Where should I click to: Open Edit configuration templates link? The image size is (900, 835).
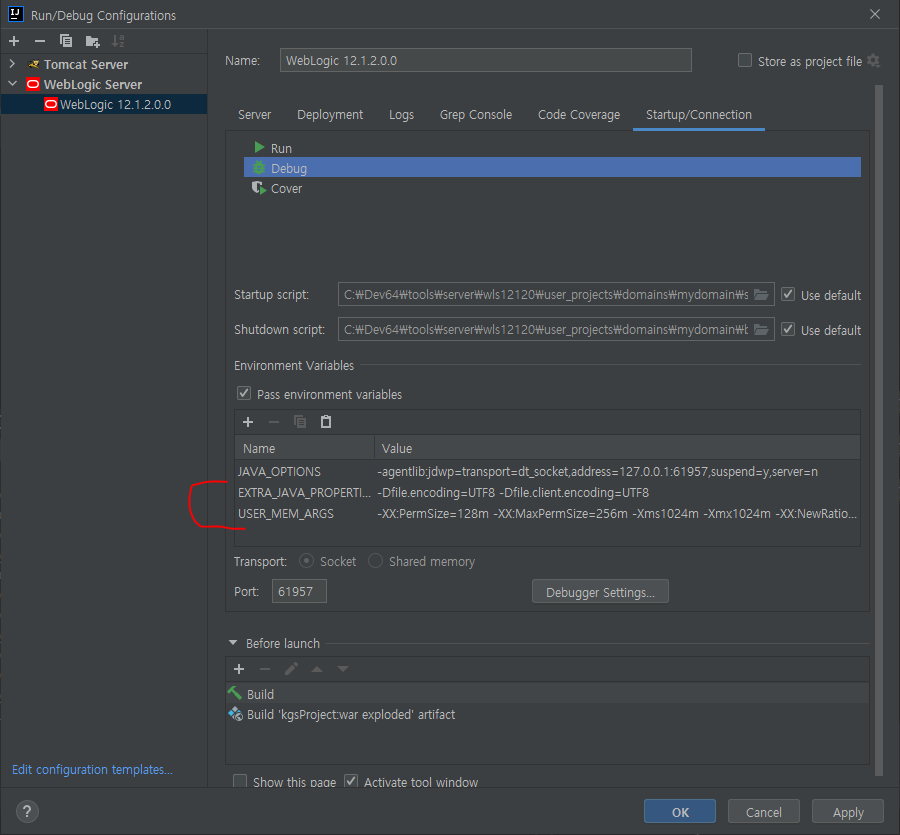pos(92,770)
